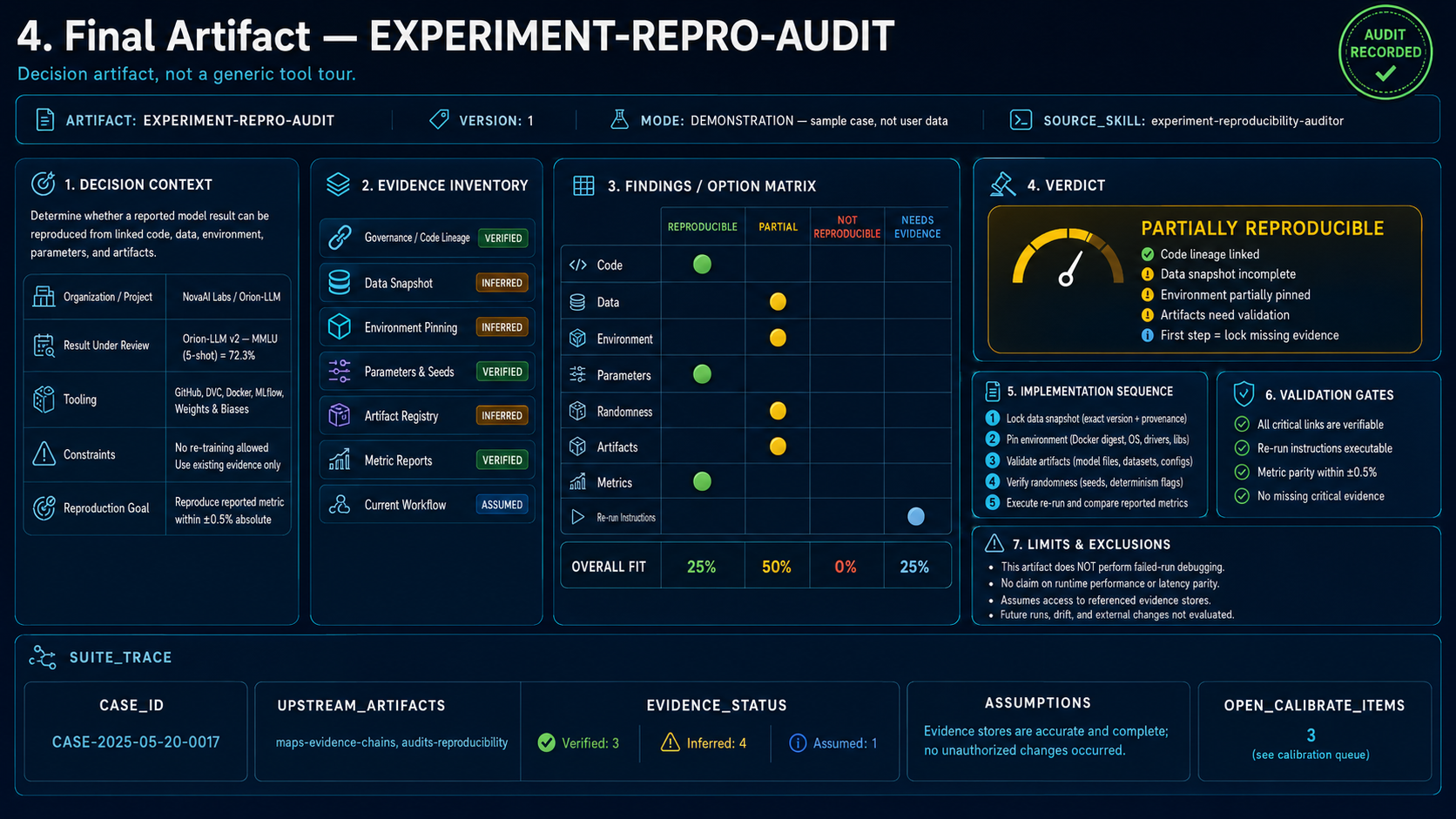Image resolution: width=1456 pixels, height=819 pixels.
Task: Select the REPRODUCIBLE column header
Action: coord(703,227)
